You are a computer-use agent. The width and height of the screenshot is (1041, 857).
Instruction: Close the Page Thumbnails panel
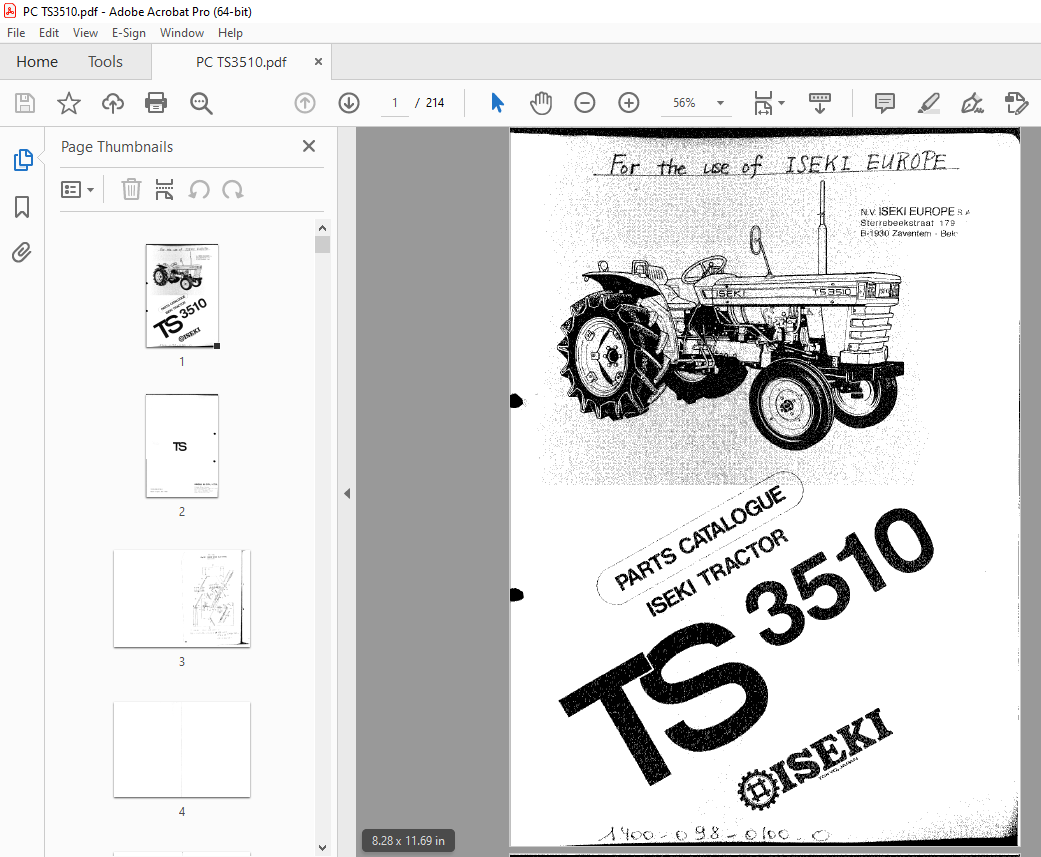309,146
